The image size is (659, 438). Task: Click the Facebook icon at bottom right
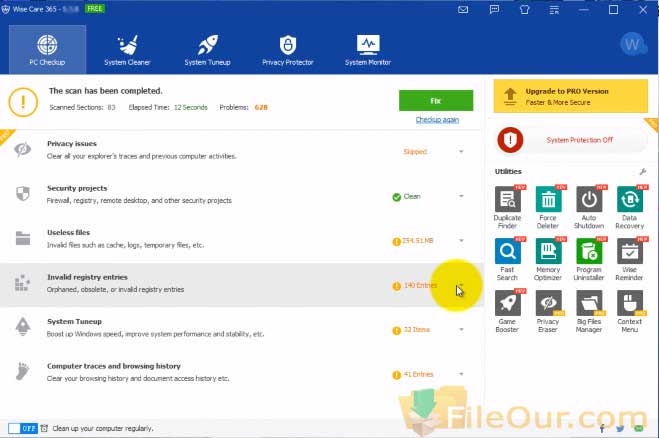602,429
